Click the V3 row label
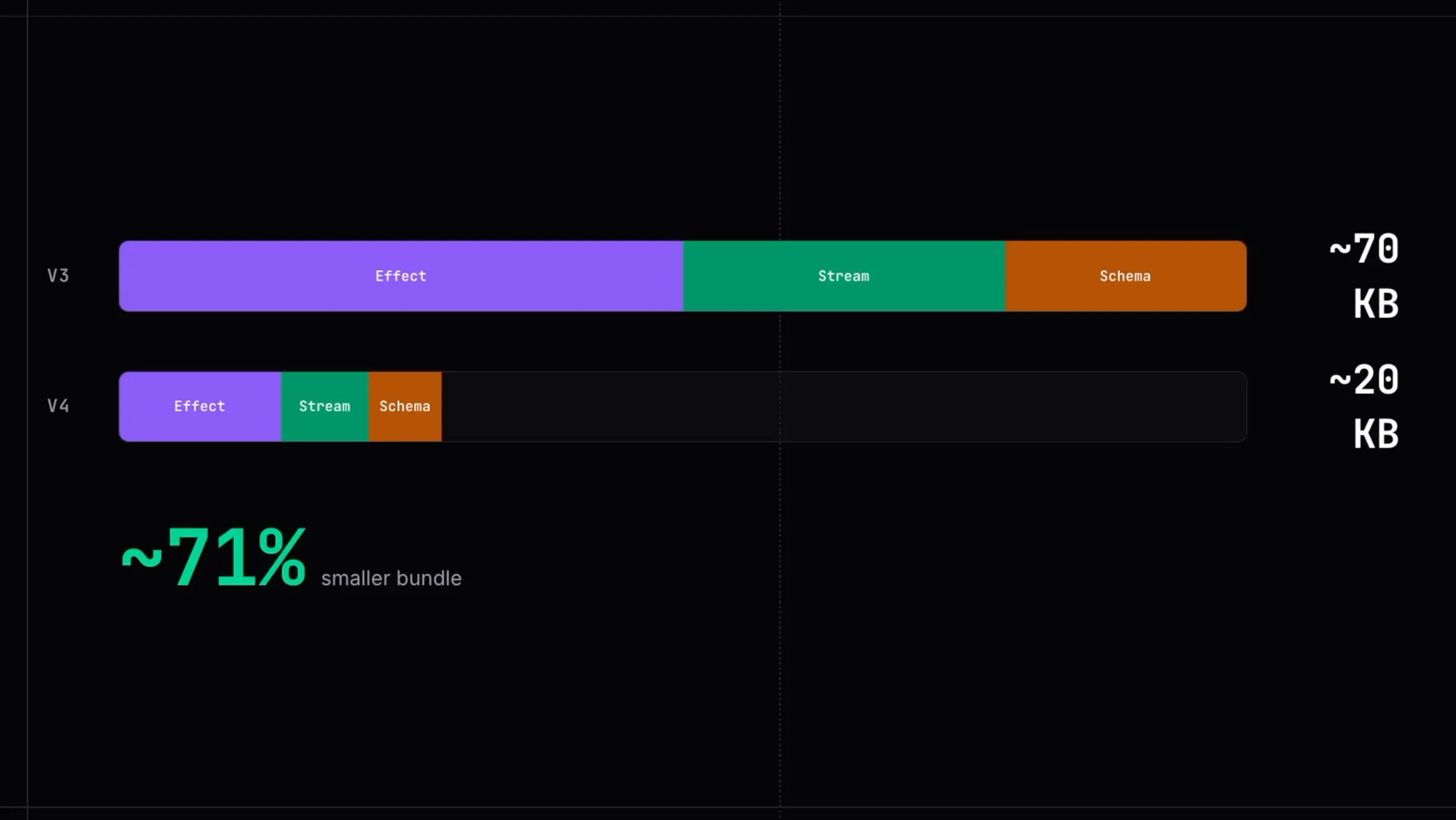This screenshot has width=1456, height=820. coord(58,276)
